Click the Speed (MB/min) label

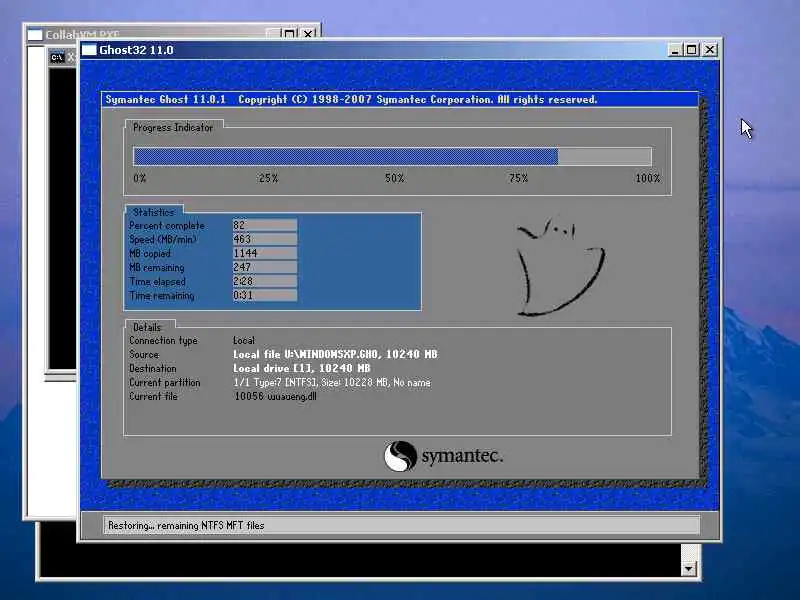163,239
